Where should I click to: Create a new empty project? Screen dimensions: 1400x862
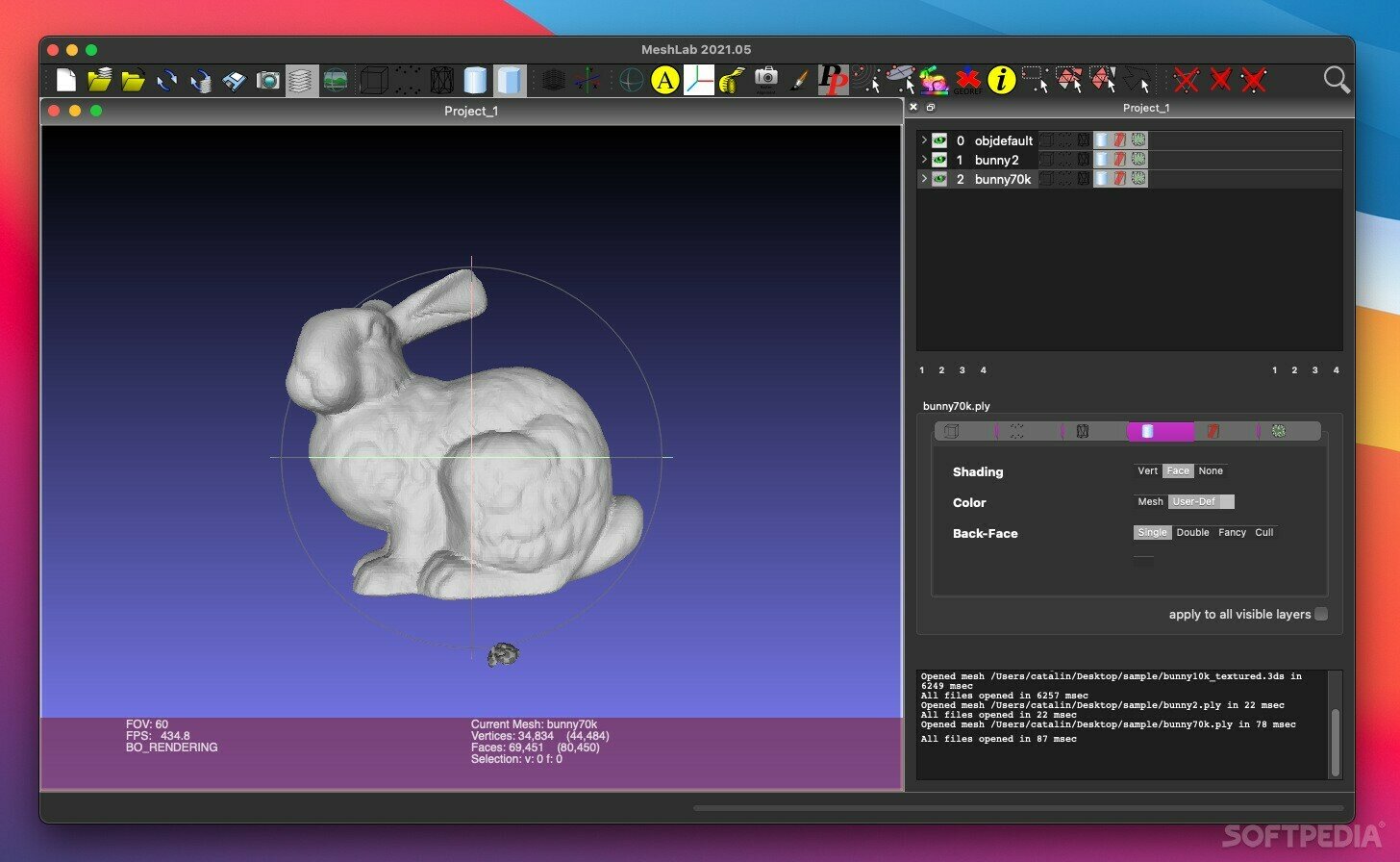[65, 81]
